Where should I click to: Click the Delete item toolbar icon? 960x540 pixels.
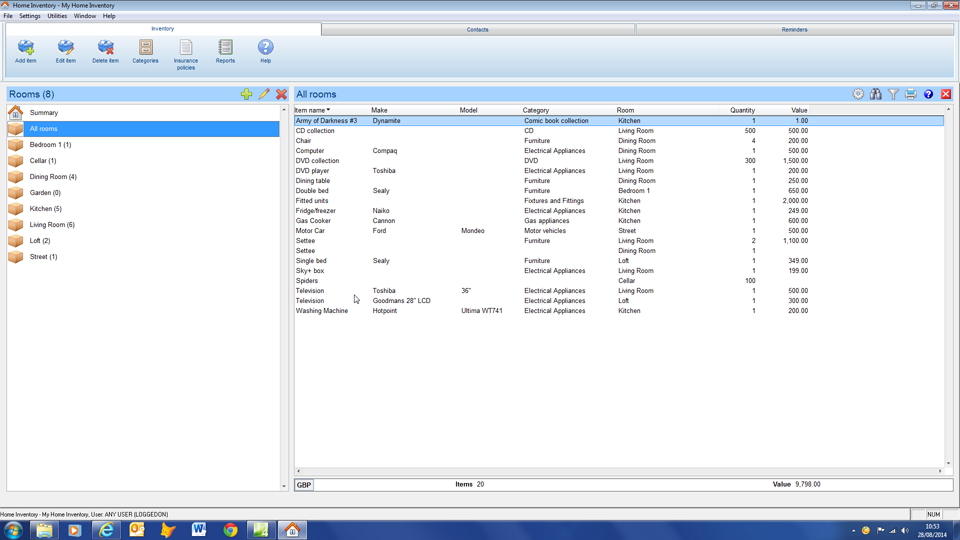pyautogui.click(x=105, y=51)
